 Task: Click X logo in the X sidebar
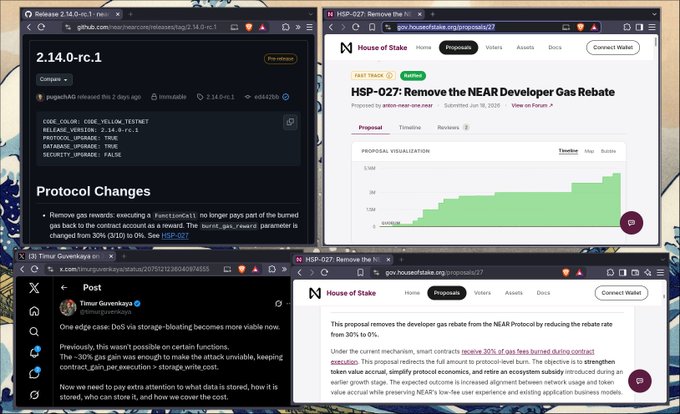pyautogui.click(x=34, y=288)
